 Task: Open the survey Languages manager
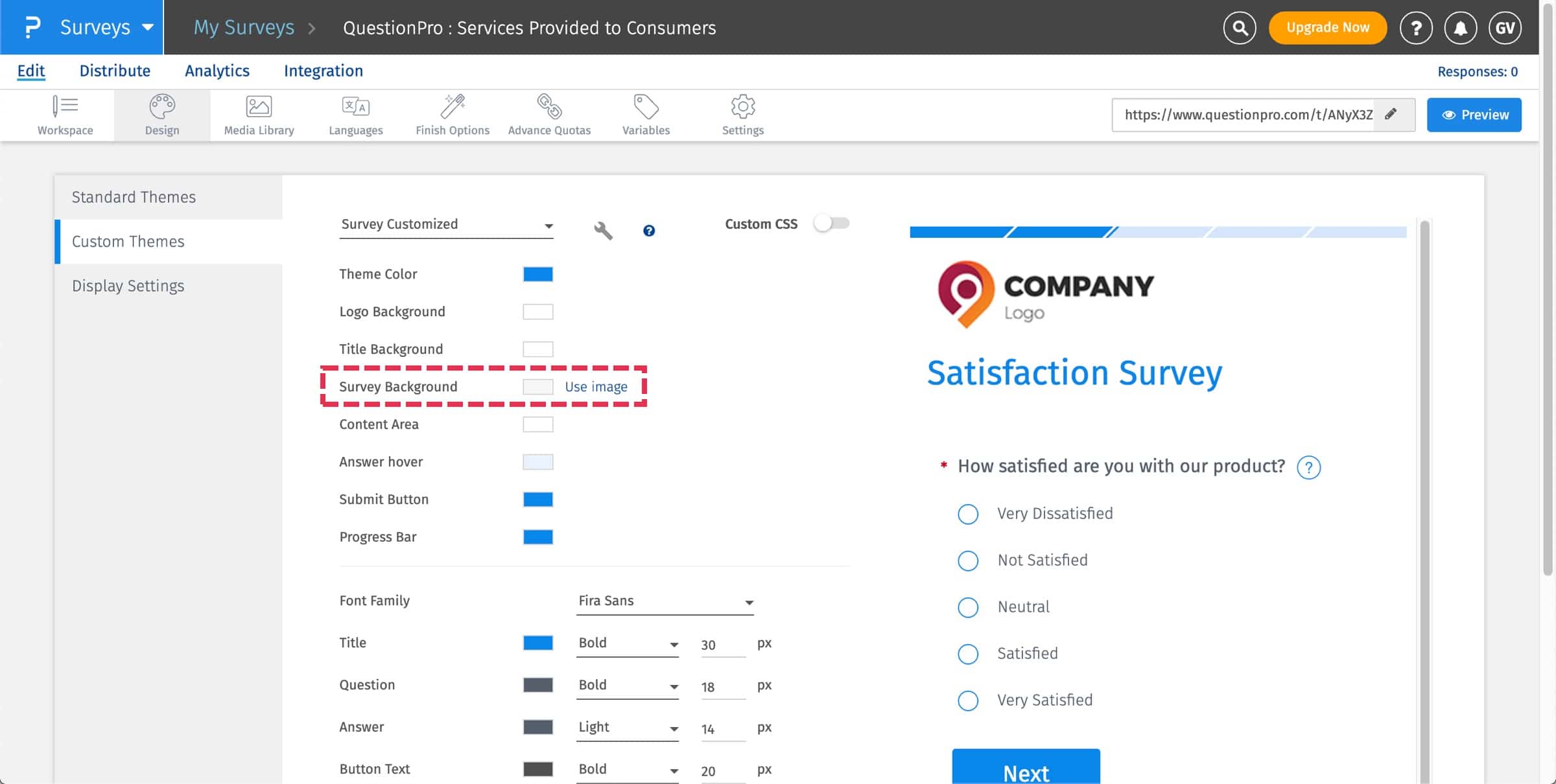pos(355,114)
